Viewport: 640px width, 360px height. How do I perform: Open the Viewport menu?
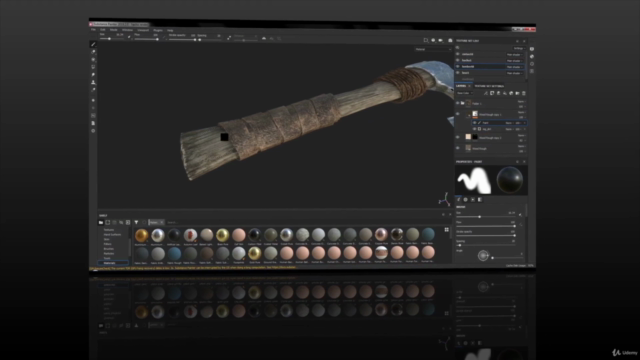point(143,30)
